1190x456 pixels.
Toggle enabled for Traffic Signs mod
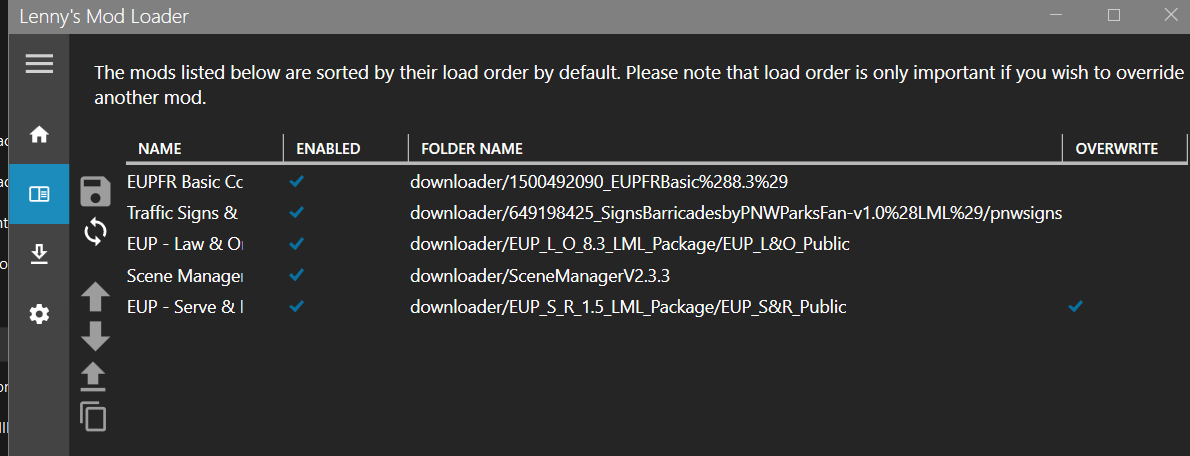tap(296, 213)
